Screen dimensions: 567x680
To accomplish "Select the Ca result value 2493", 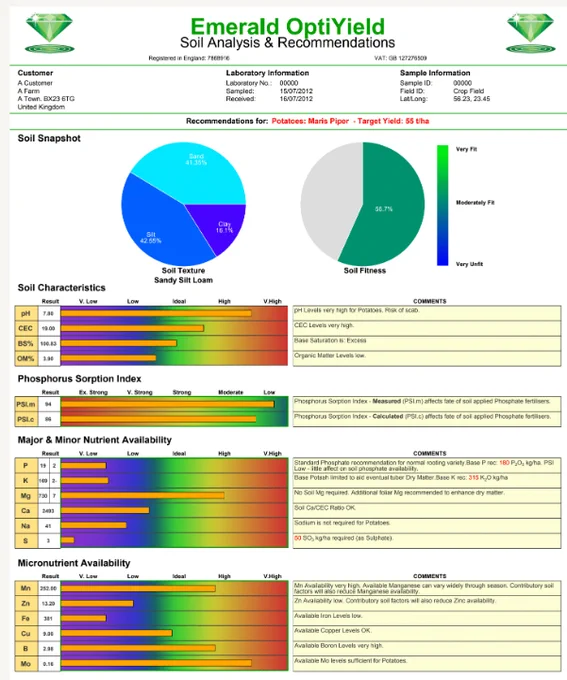I will (x=48, y=511).
